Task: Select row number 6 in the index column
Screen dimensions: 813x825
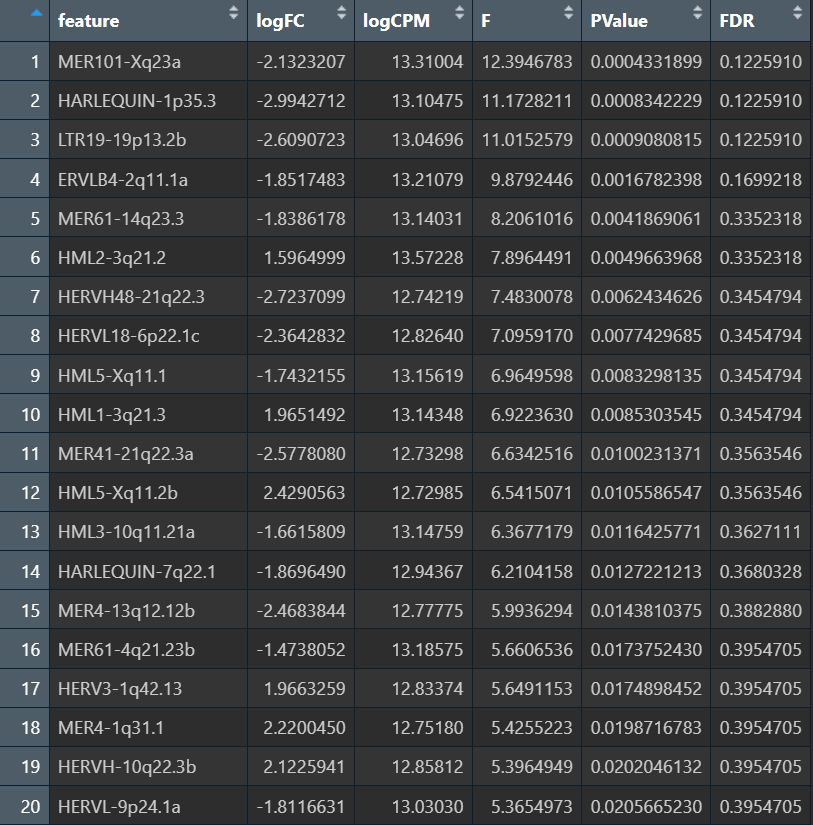Action: click(x=35, y=258)
